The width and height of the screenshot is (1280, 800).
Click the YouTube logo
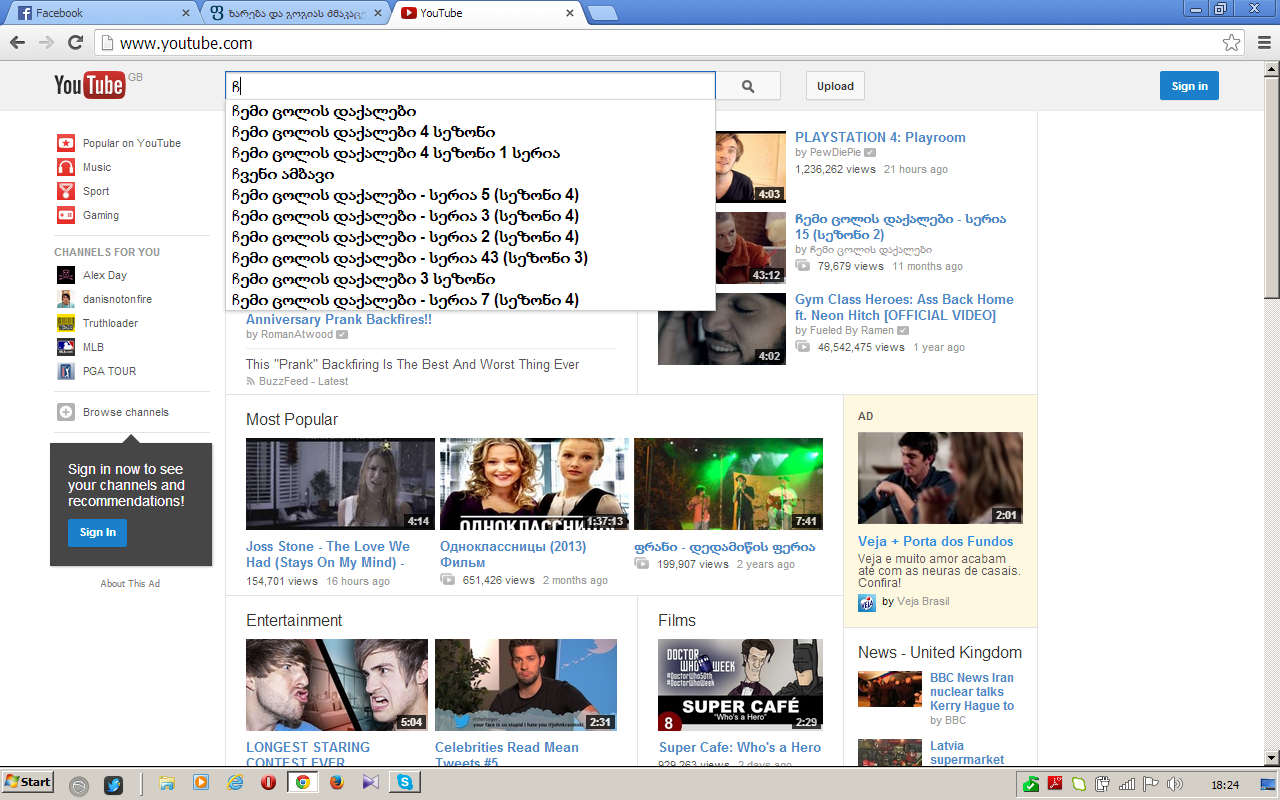90,86
